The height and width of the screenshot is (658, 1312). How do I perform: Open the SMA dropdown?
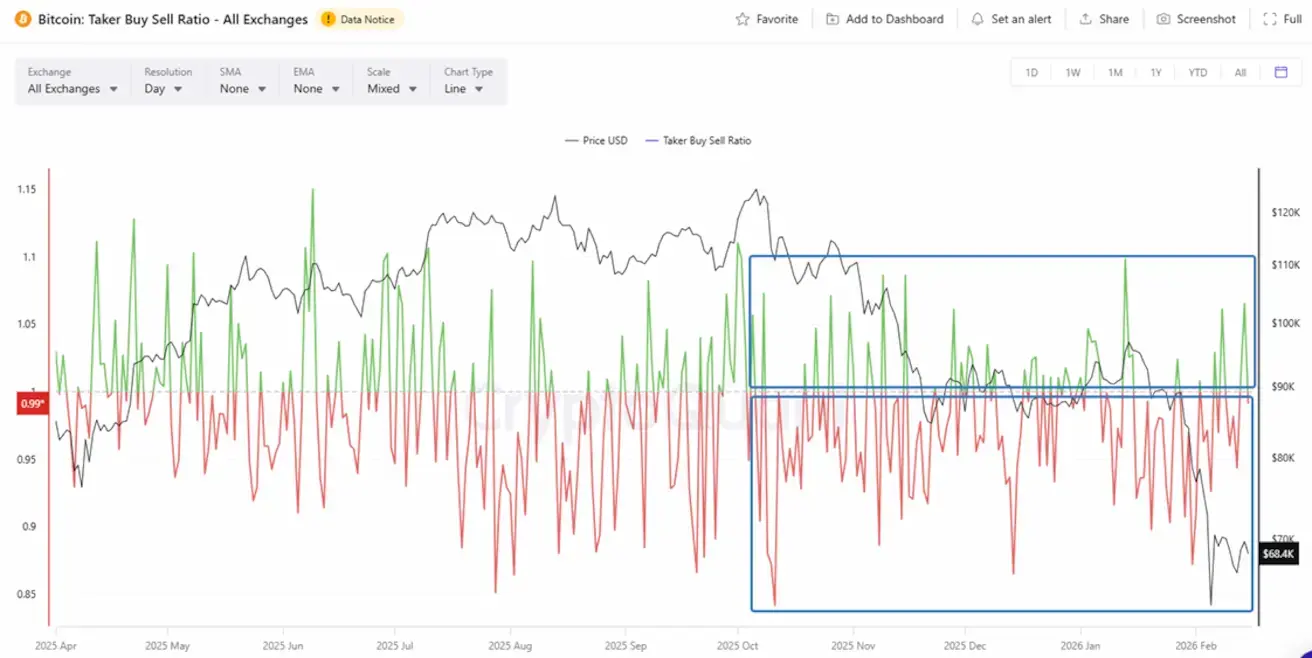point(243,88)
